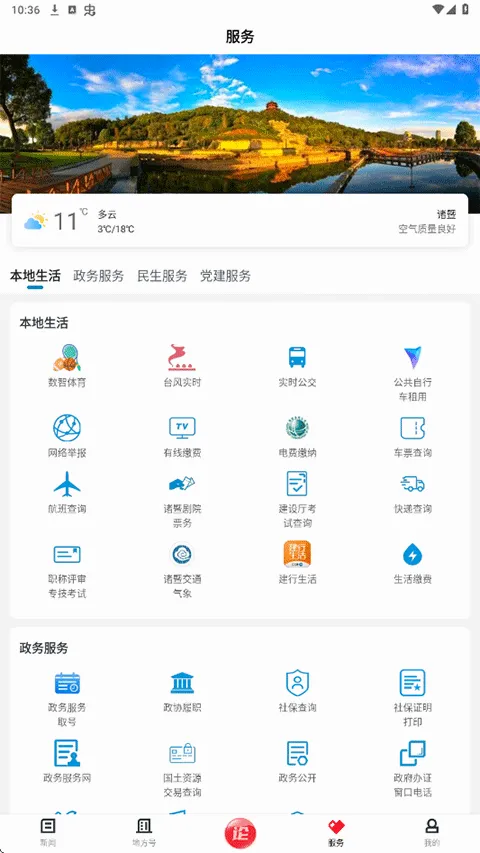Viewport: 480px width, 853px height.
Task: Open the 电费缴纳 electricity payment
Action: (x=297, y=436)
